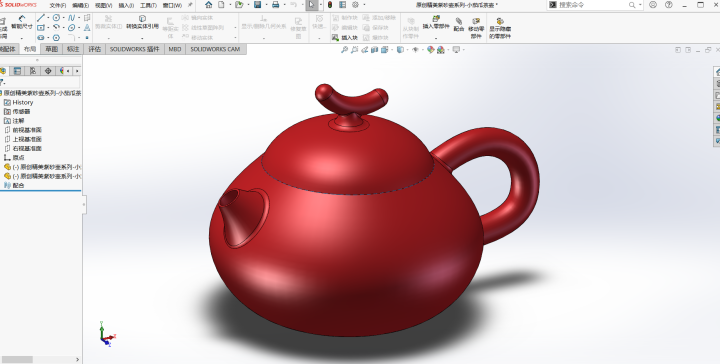Switch to the SOLIDWORKS CAM tab
The image size is (720, 364).
[215, 49]
